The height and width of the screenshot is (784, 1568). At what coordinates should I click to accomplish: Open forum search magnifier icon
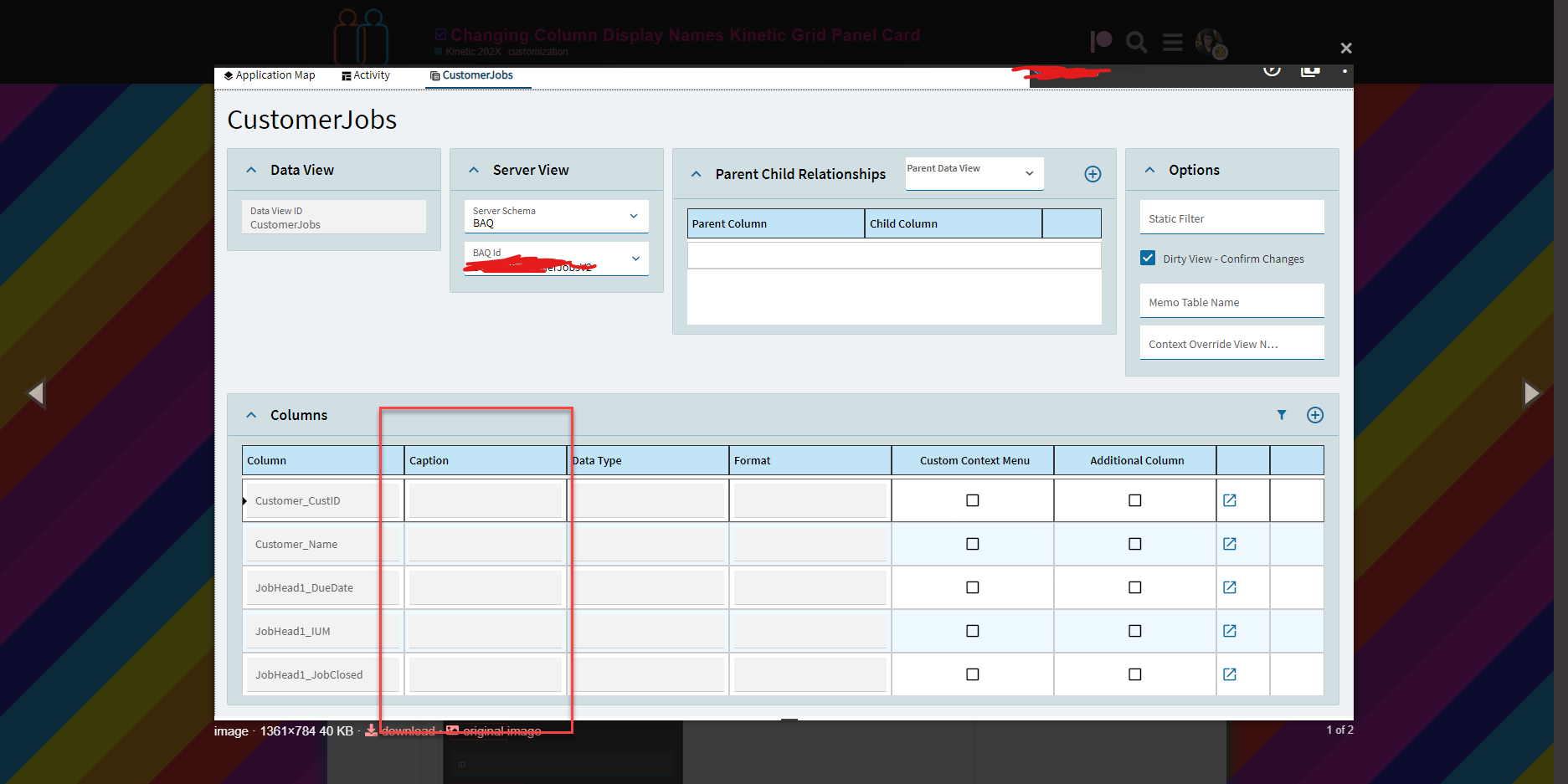[1136, 42]
